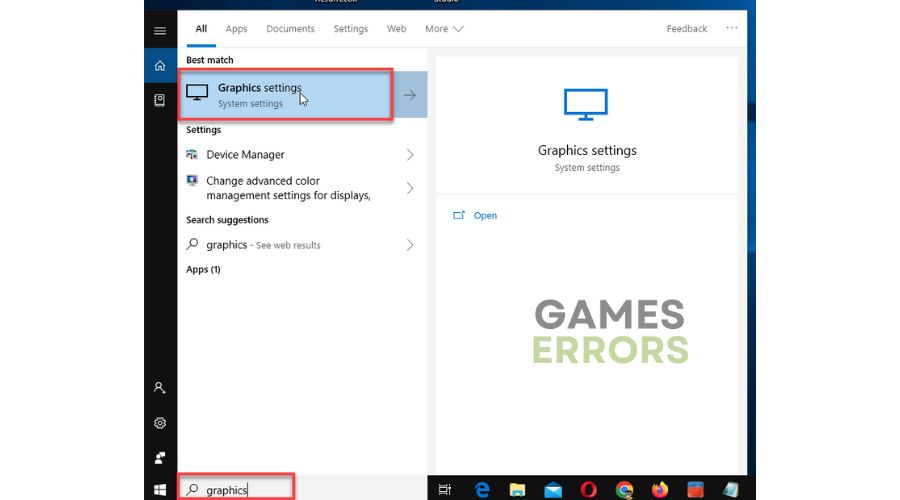Image resolution: width=900 pixels, height=500 pixels.
Task: Click Graphics settings title in preview pane
Action: point(587,150)
